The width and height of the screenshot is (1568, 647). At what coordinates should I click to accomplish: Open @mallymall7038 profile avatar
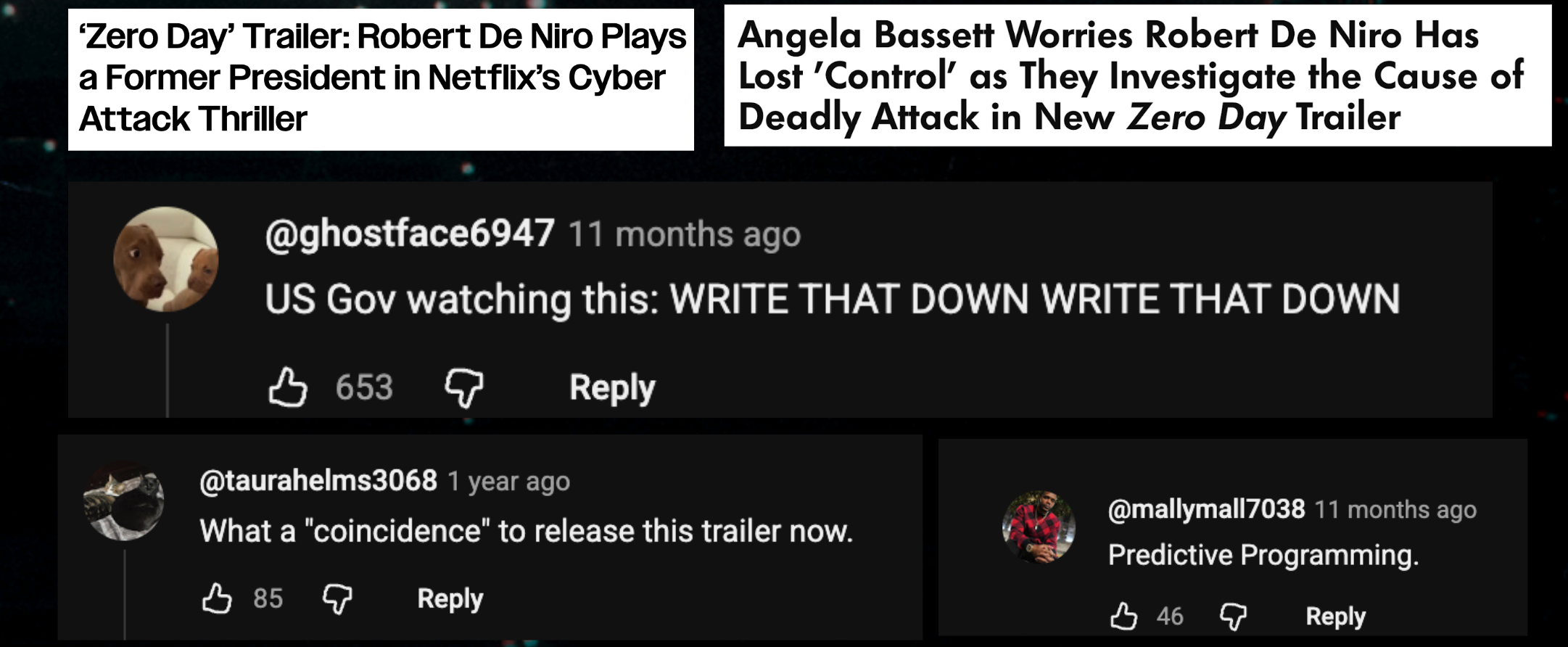point(1039,527)
